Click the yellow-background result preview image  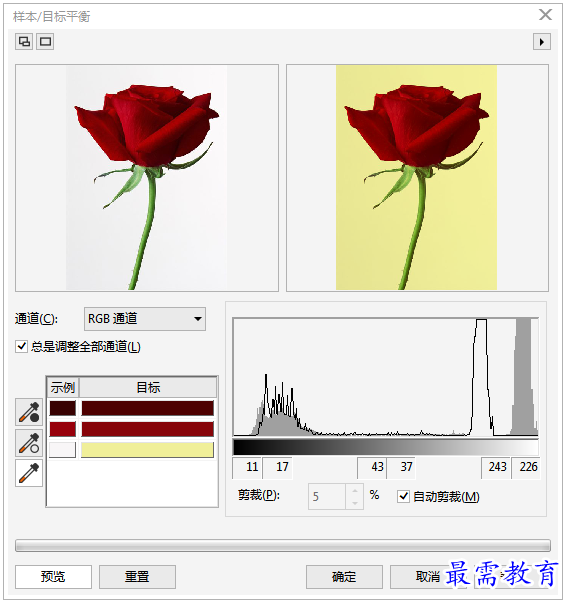pos(417,177)
